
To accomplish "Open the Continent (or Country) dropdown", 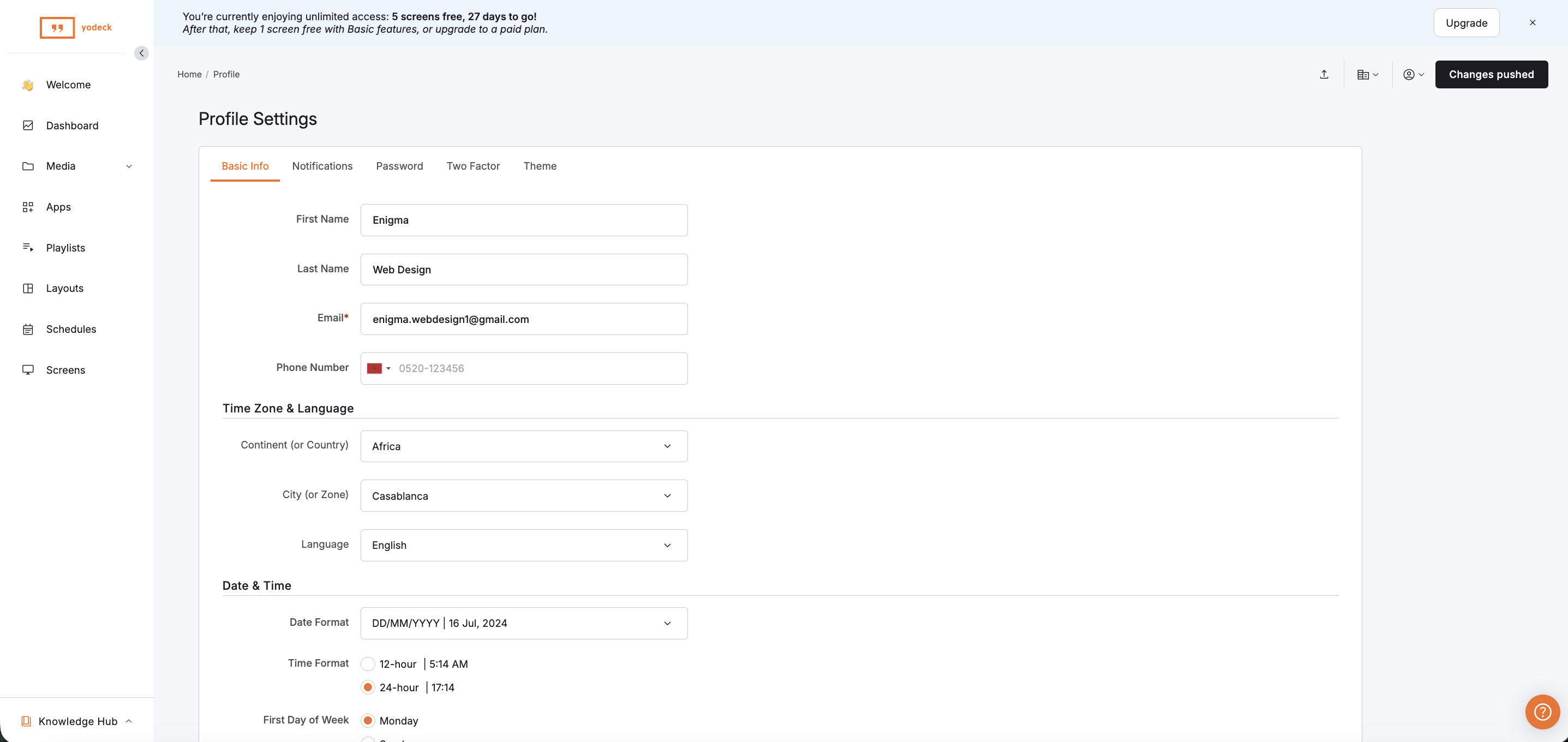I will (x=523, y=446).
